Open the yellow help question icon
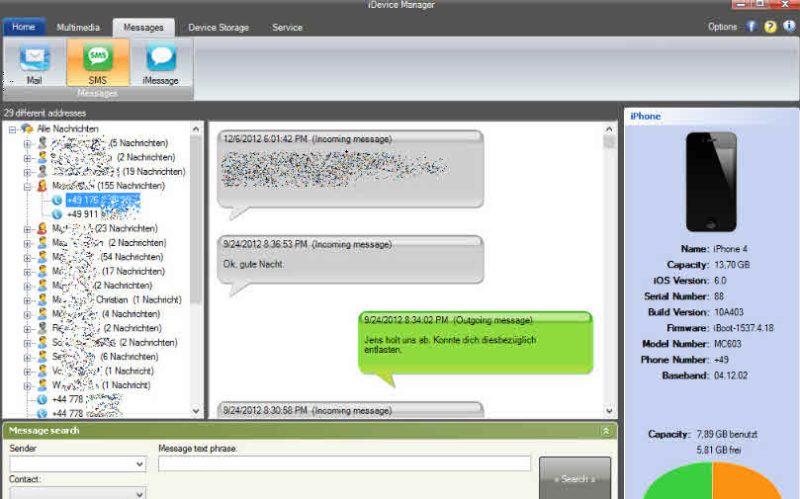Screen dimensions: 800x499 coord(770,27)
